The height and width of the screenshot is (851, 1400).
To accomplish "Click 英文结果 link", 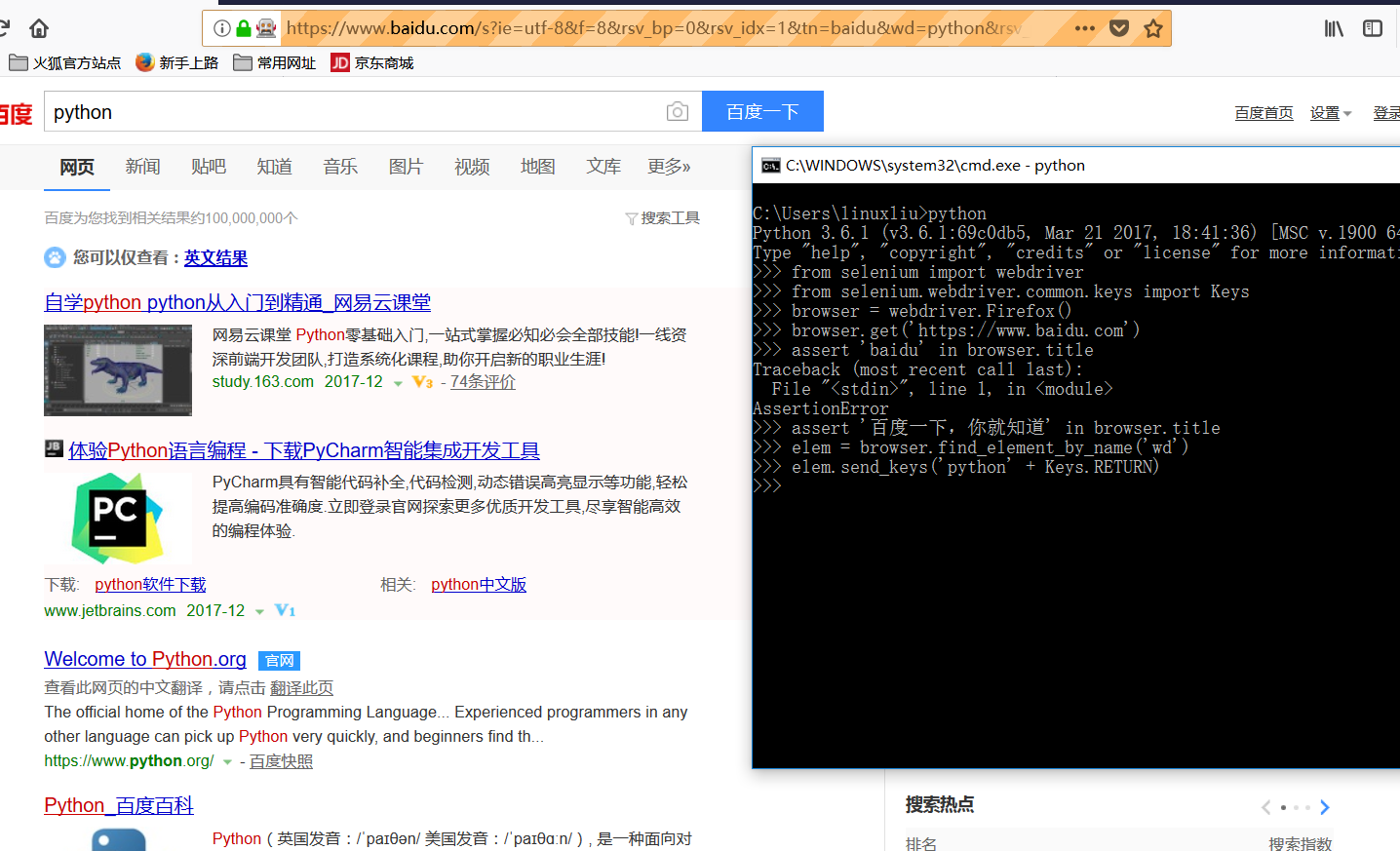I will (x=215, y=257).
